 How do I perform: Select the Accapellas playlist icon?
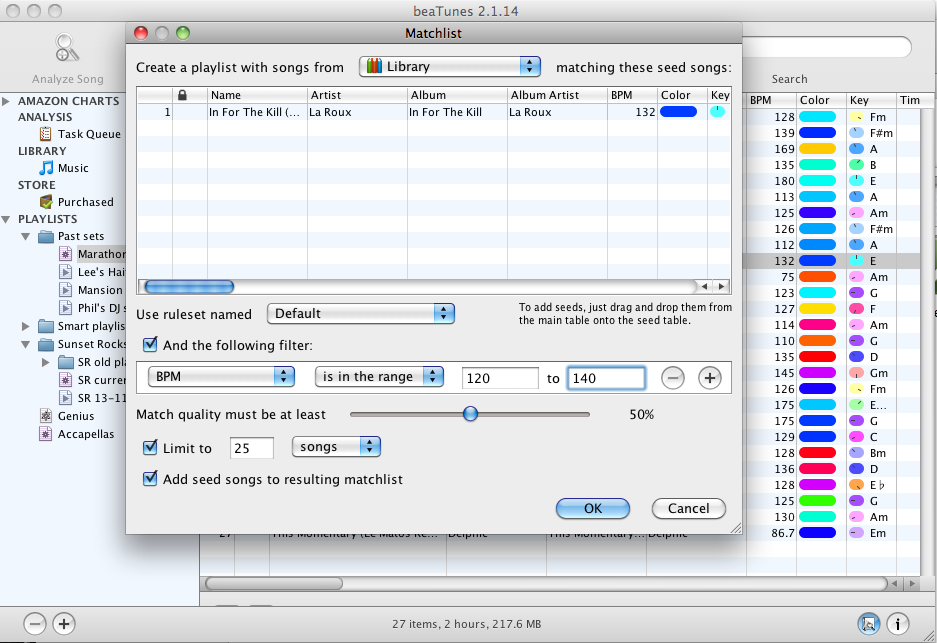(45, 434)
